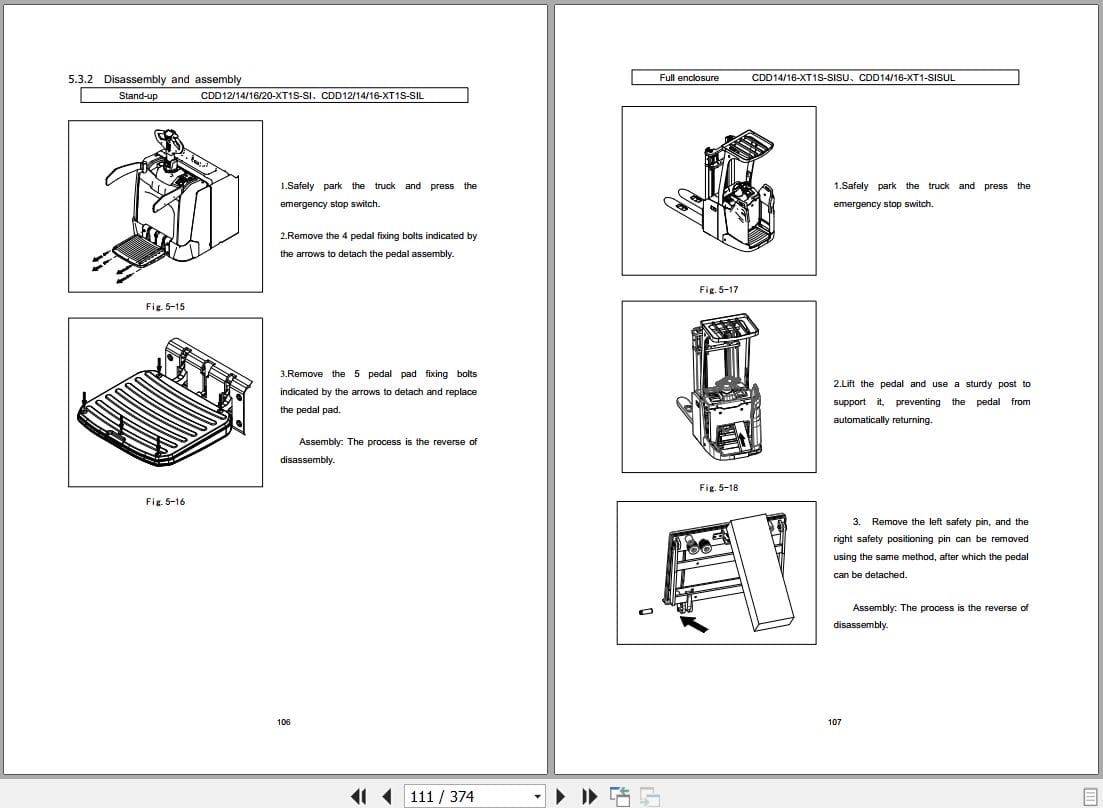Viewport: 1103px width, 808px height.
Task: Select the Fig.5-16 pedal pad diagram
Action: coord(165,402)
